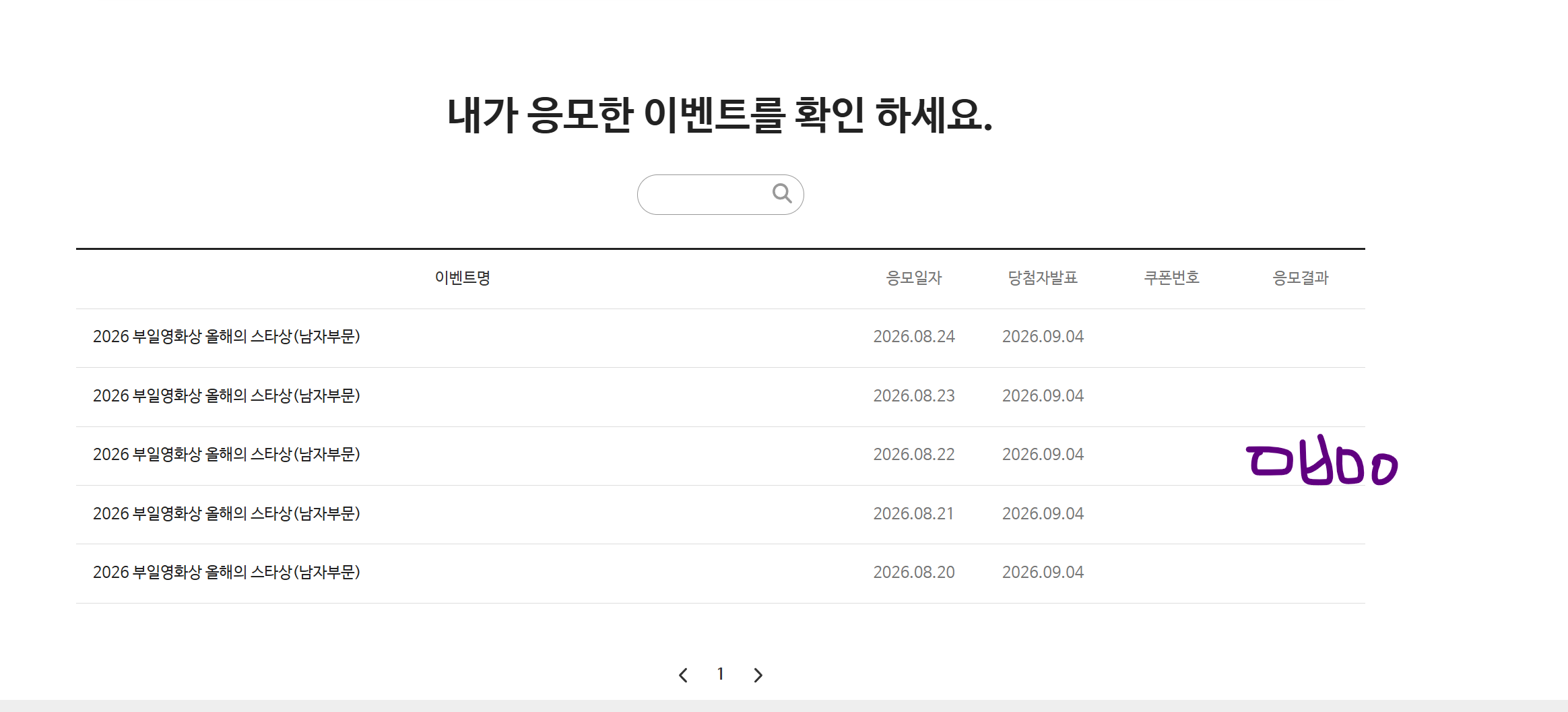
Task: Click the 응모결과 column header
Action: pyautogui.click(x=1301, y=278)
